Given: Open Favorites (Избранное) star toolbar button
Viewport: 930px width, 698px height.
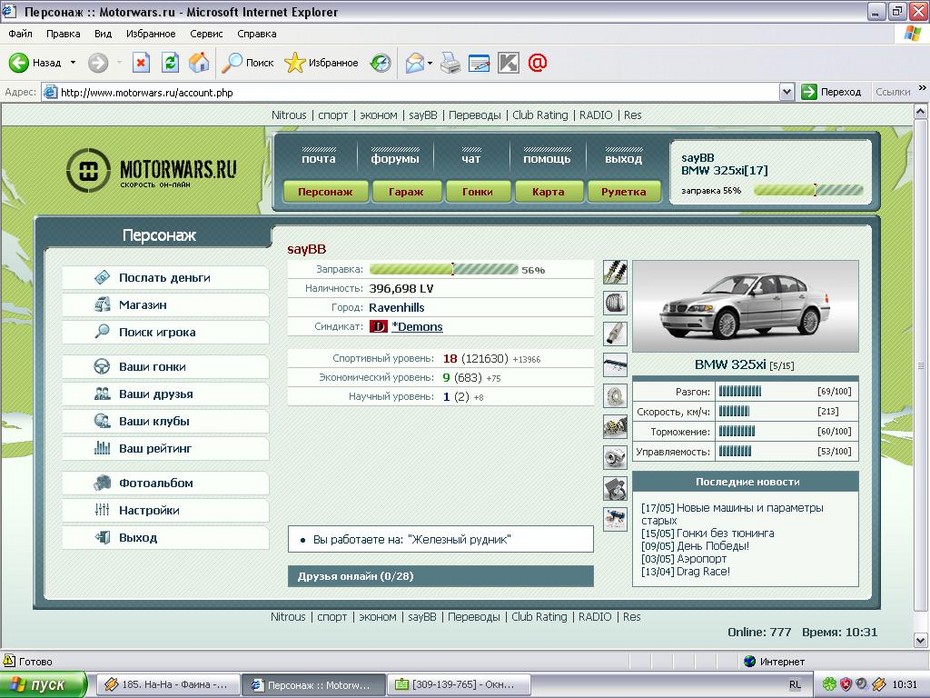Looking at the screenshot, I should click(x=321, y=62).
